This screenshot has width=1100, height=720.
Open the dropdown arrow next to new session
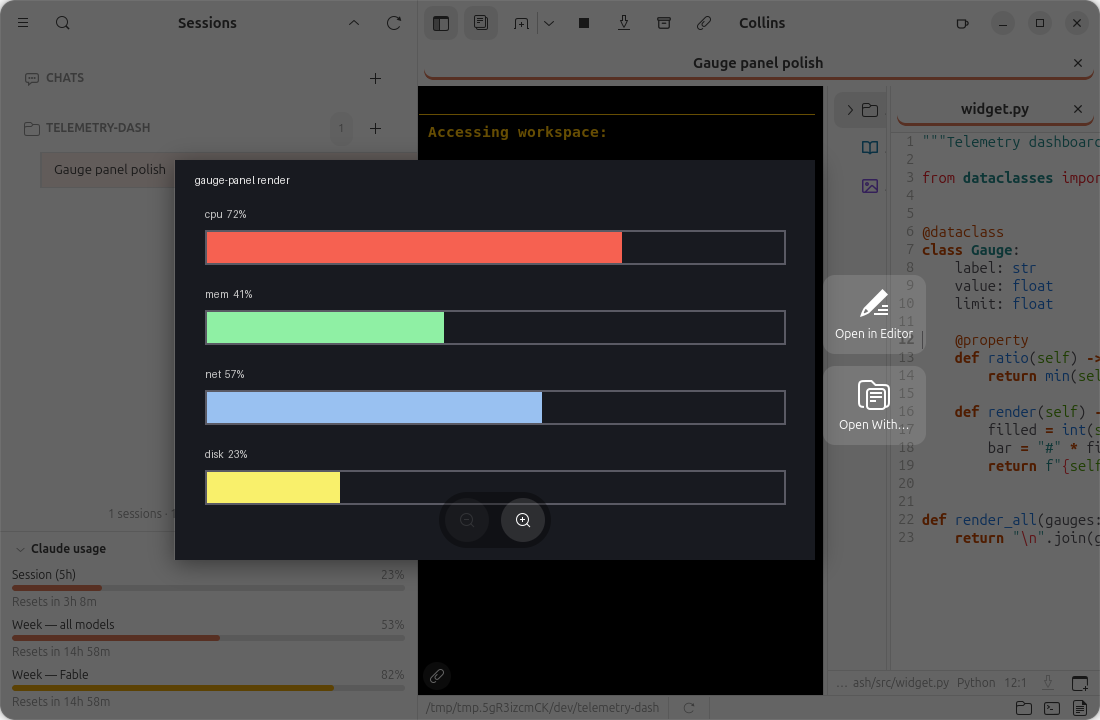pyautogui.click(x=549, y=23)
